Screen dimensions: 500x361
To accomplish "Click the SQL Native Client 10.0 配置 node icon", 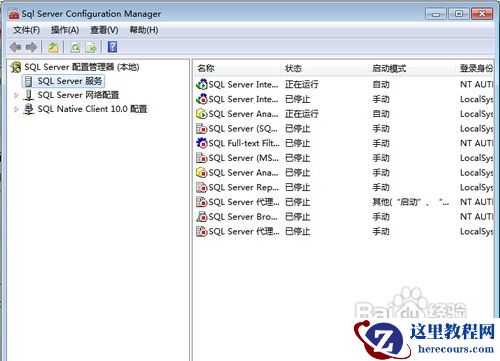I will point(29,109).
